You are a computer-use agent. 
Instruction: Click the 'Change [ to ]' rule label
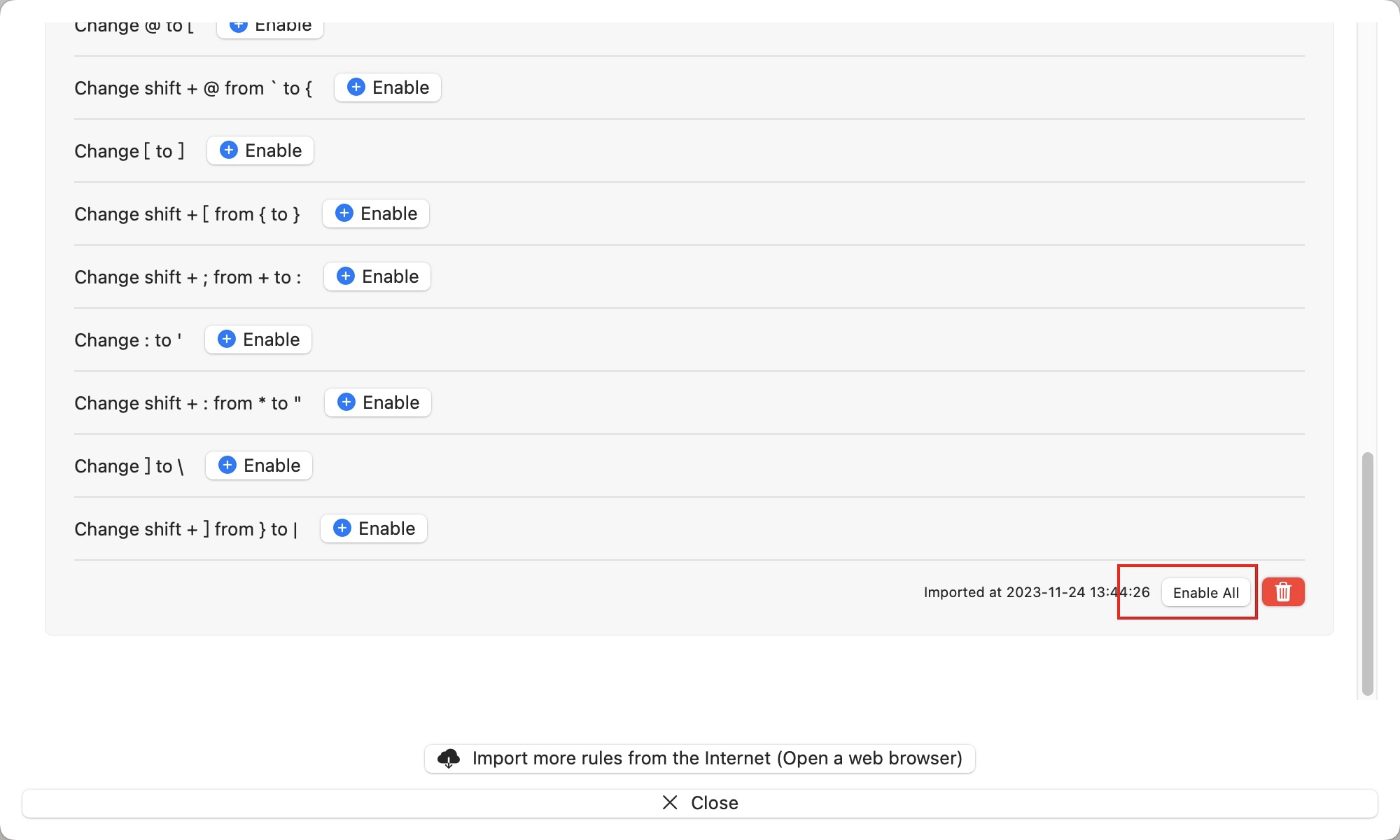(x=129, y=151)
